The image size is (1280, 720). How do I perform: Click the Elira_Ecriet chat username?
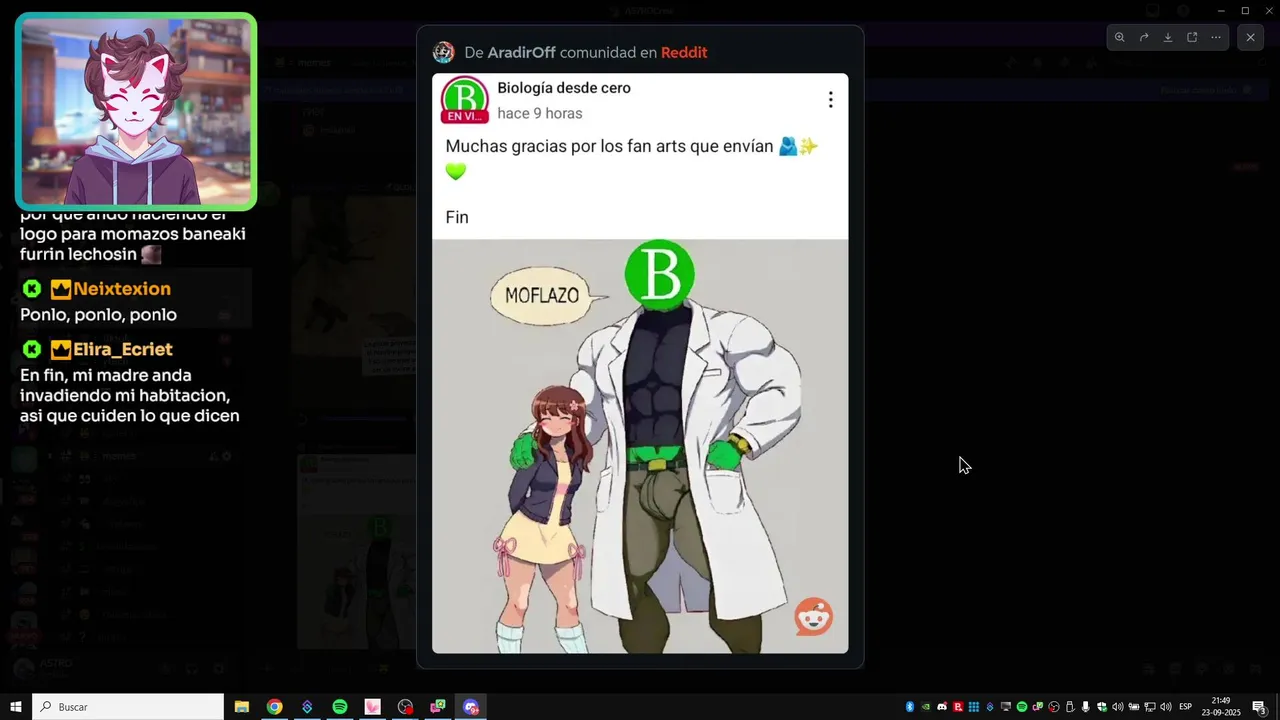click(x=123, y=349)
